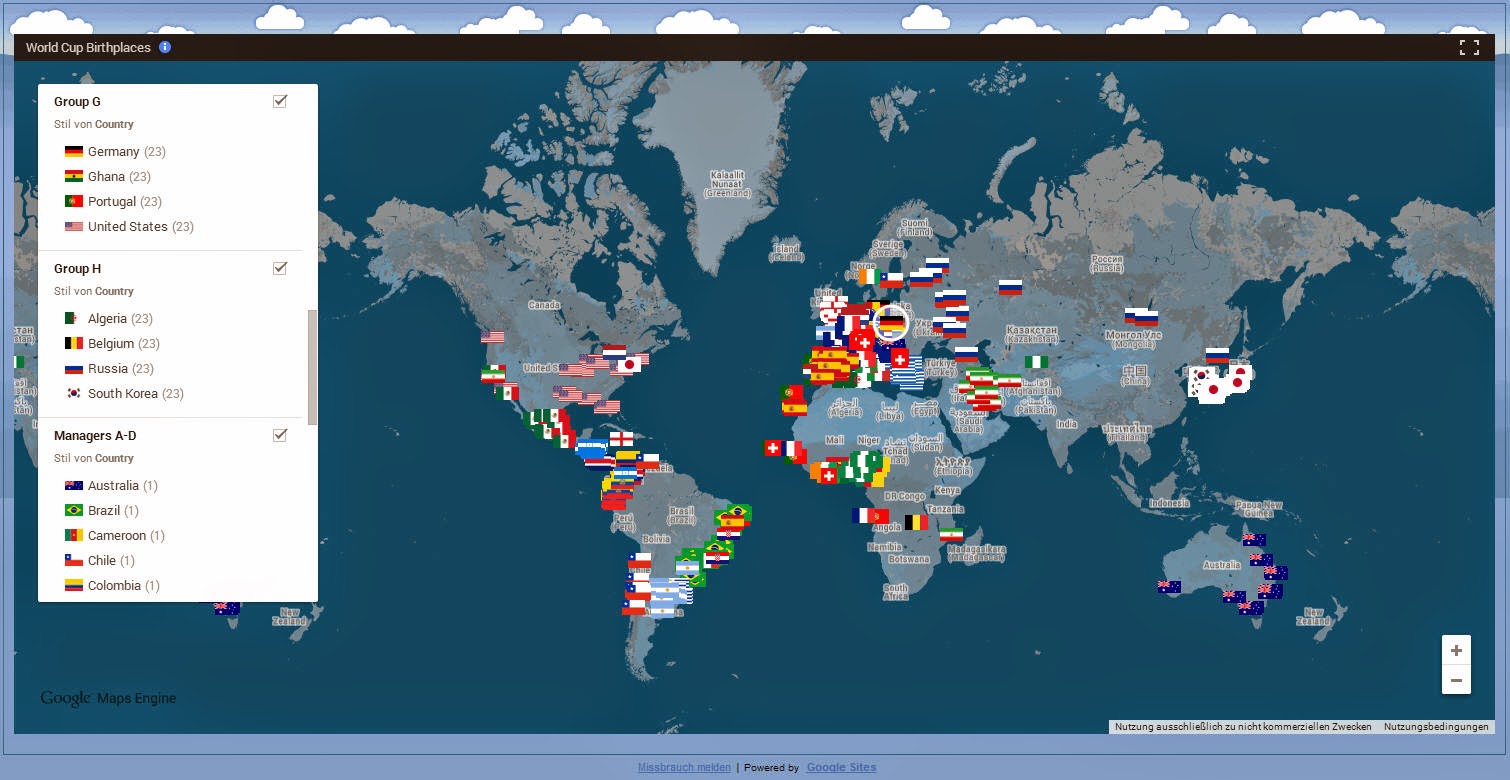Select the Portuguese flag marker on Portugal

point(793,393)
